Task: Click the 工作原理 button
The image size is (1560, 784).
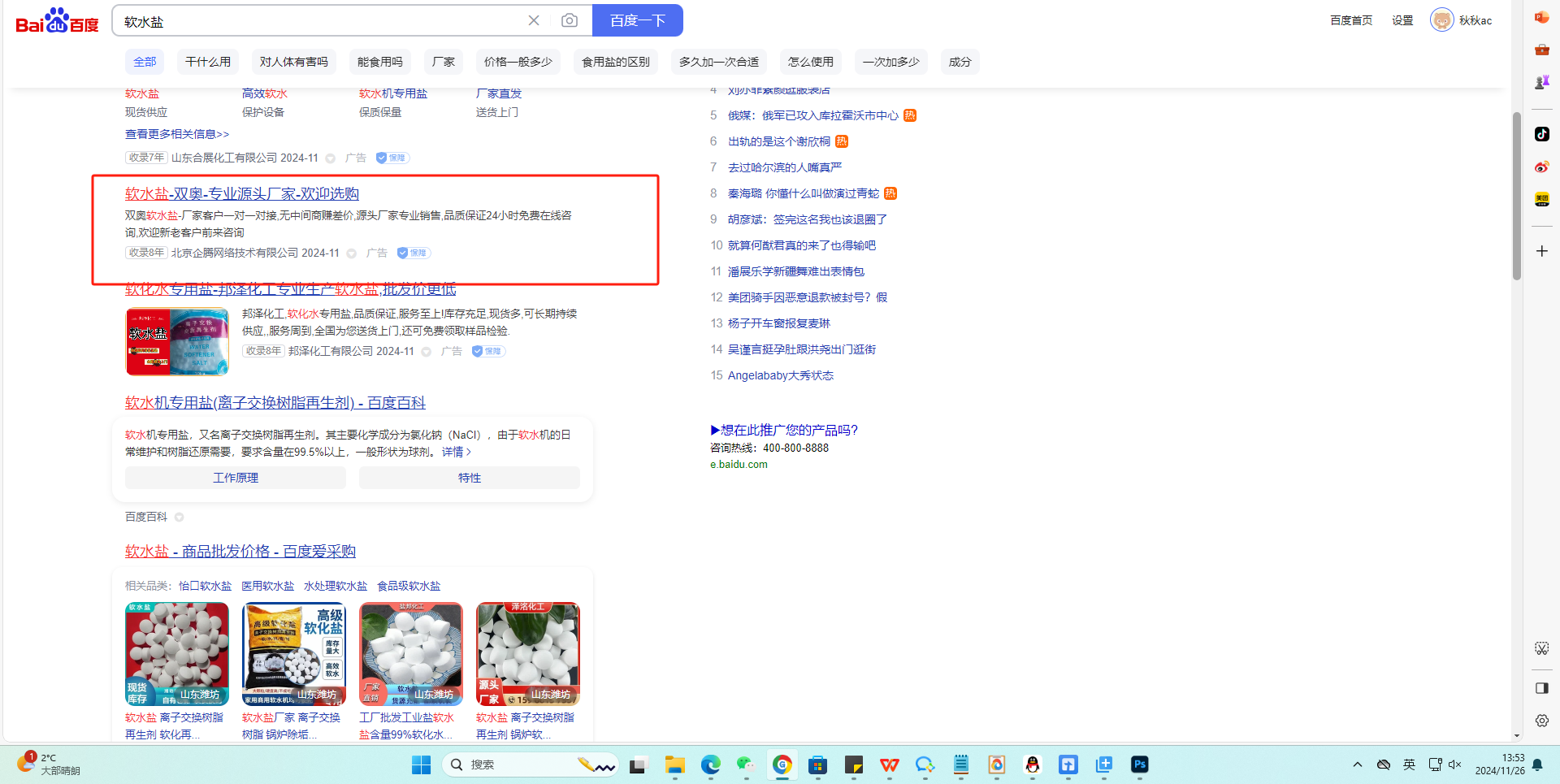Action: click(236, 478)
